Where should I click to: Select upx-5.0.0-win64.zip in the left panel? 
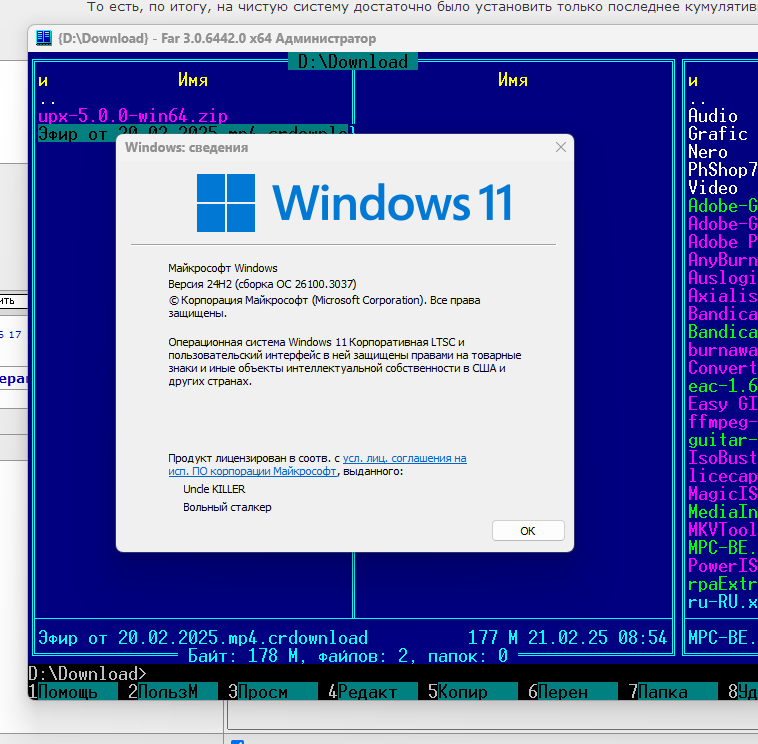(132, 116)
